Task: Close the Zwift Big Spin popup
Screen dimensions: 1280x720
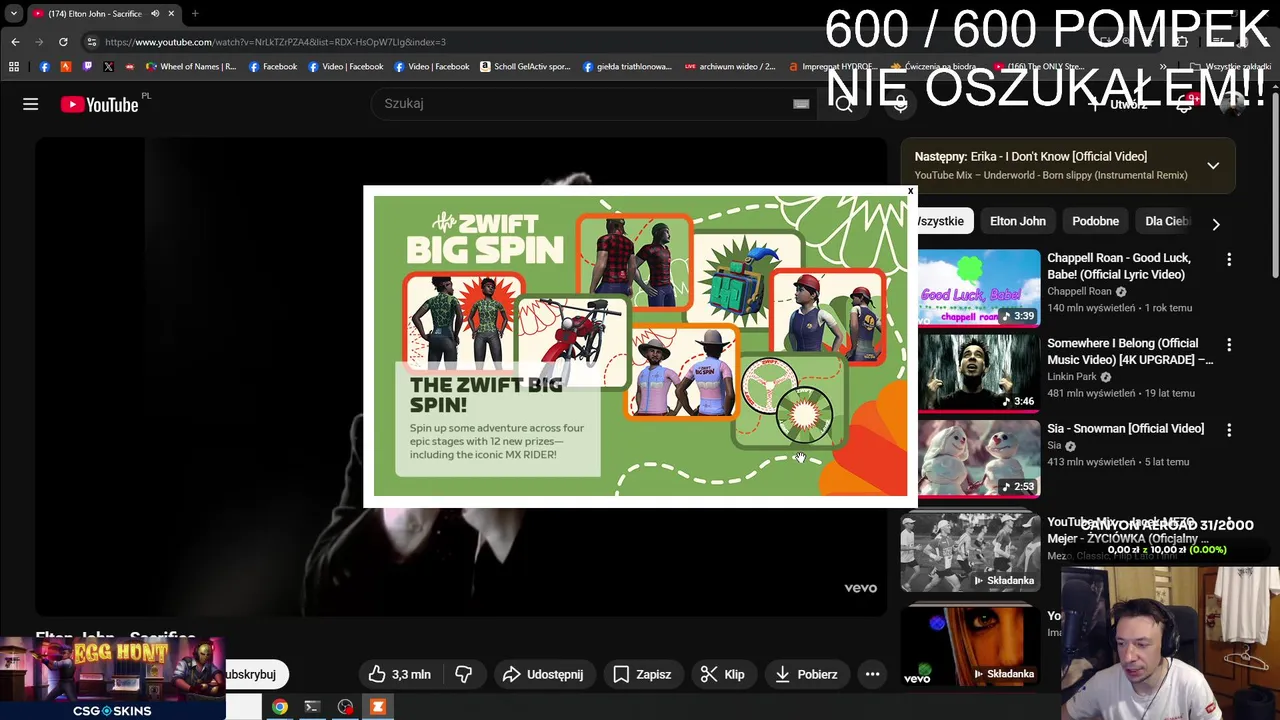Action: click(910, 191)
